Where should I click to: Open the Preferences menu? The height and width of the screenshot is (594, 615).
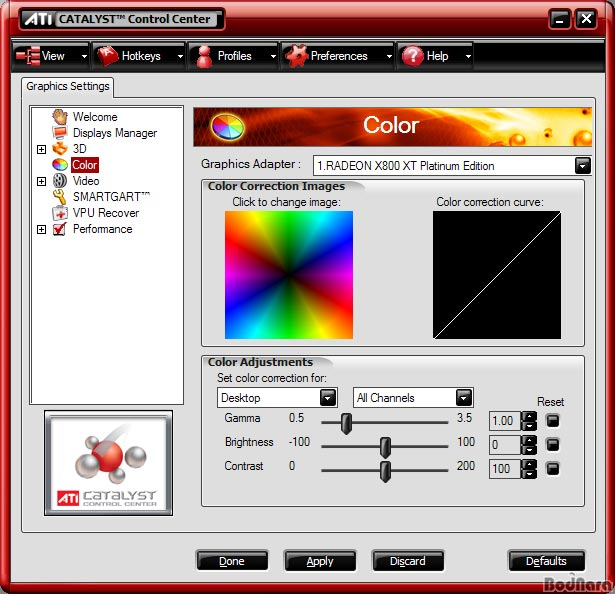pos(337,56)
